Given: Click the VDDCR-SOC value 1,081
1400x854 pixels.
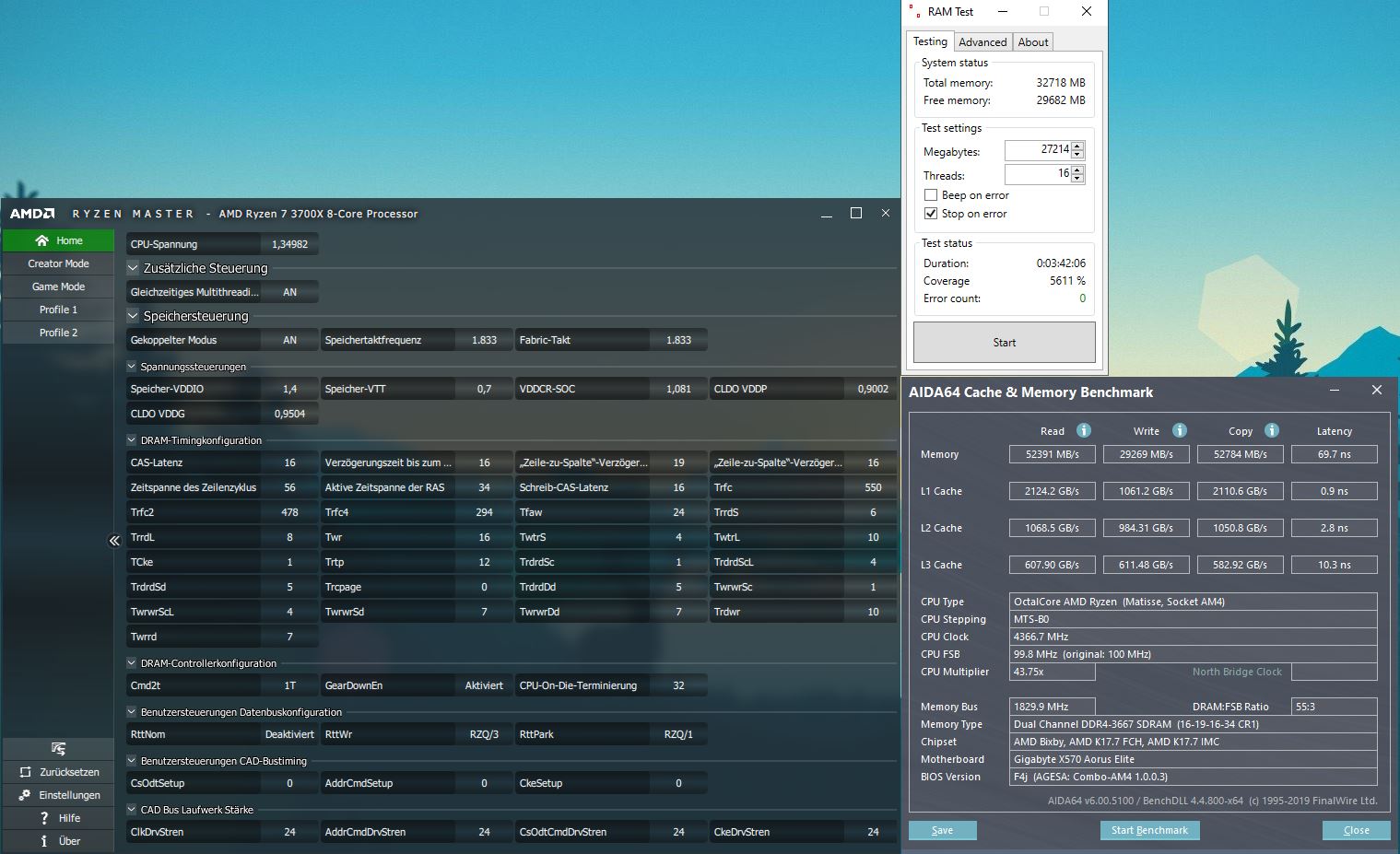Looking at the screenshot, I should click(x=678, y=389).
